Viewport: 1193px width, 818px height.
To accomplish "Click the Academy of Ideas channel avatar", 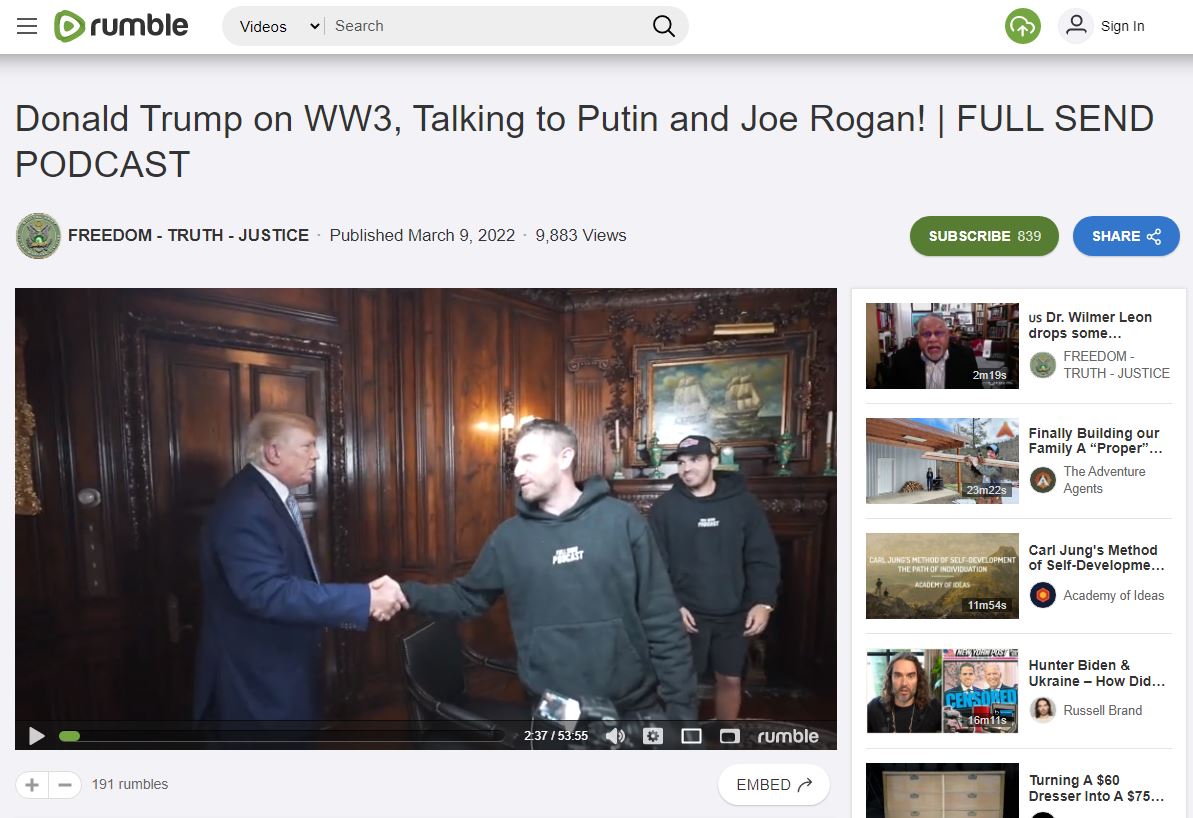I will point(1042,595).
